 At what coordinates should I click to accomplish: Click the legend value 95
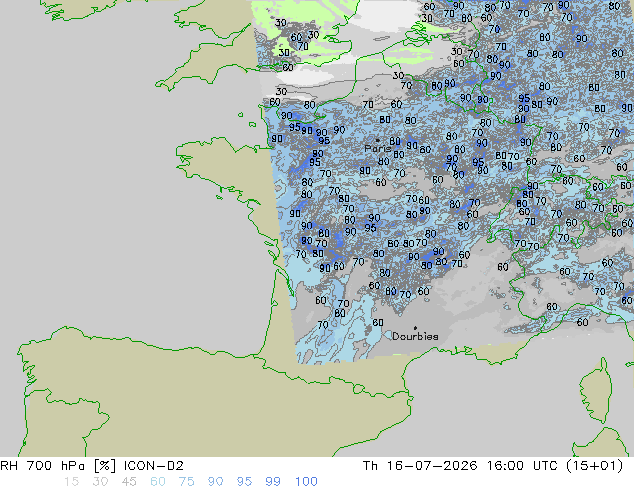(244, 482)
